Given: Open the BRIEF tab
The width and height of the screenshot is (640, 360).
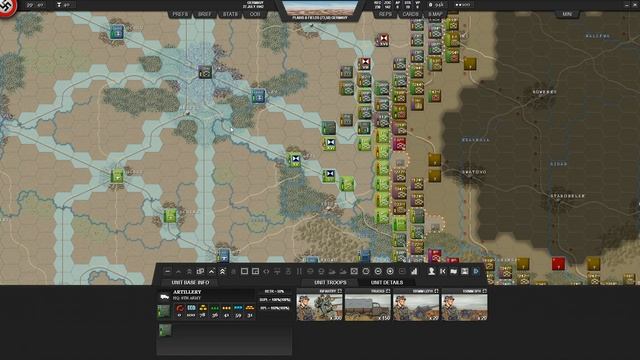Looking at the screenshot, I should pyautogui.click(x=204, y=14).
